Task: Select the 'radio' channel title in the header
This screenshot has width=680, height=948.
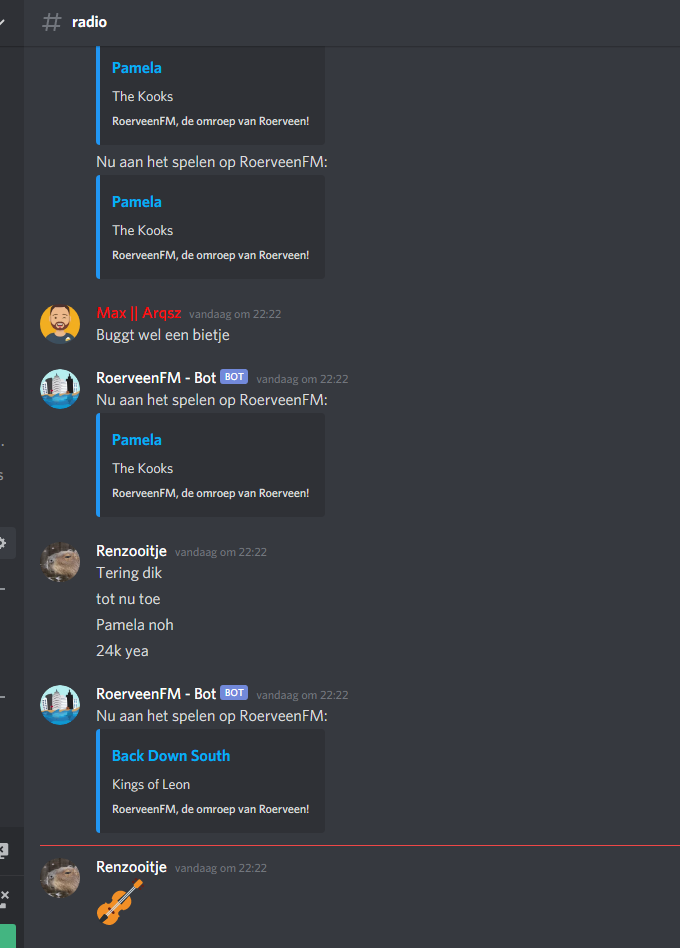Action: tap(89, 22)
